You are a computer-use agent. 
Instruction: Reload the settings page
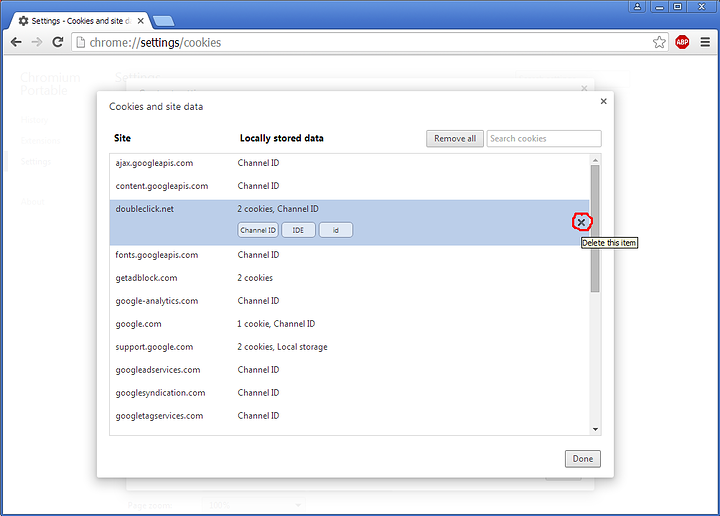tap(58, 42)
